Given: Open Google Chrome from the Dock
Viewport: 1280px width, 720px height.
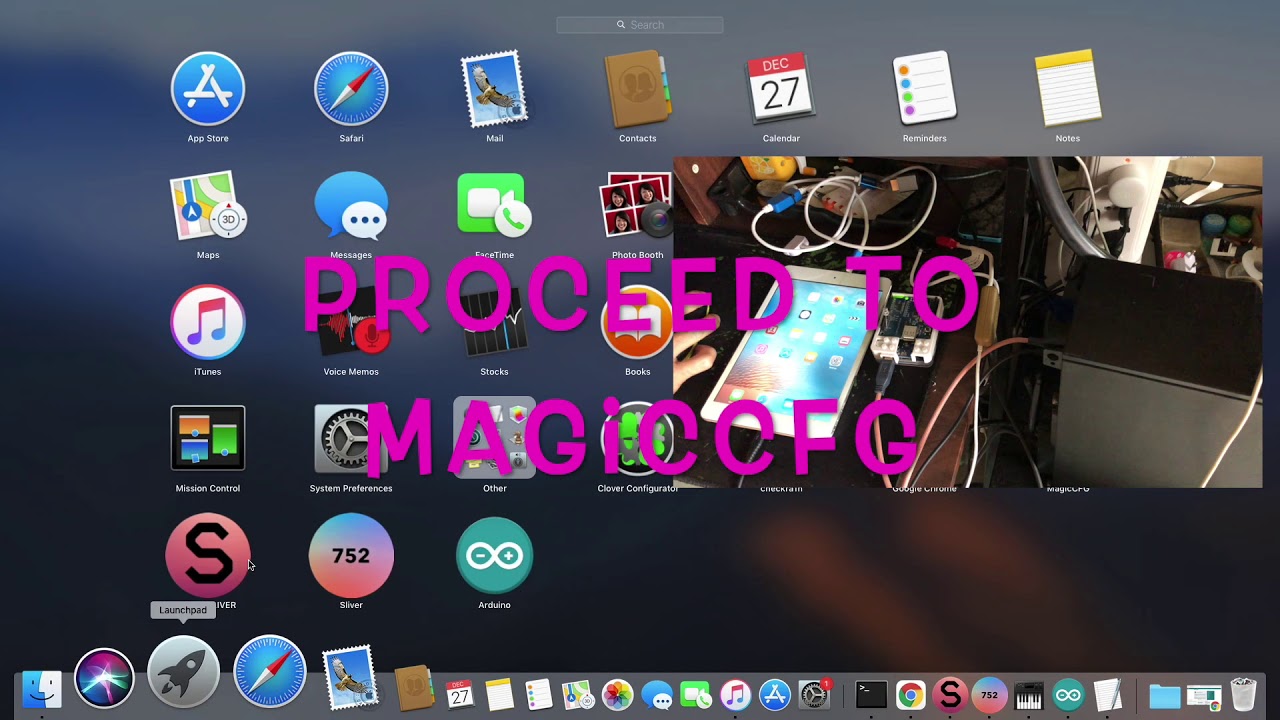Looking at the screenshot, I should (910, 694).
